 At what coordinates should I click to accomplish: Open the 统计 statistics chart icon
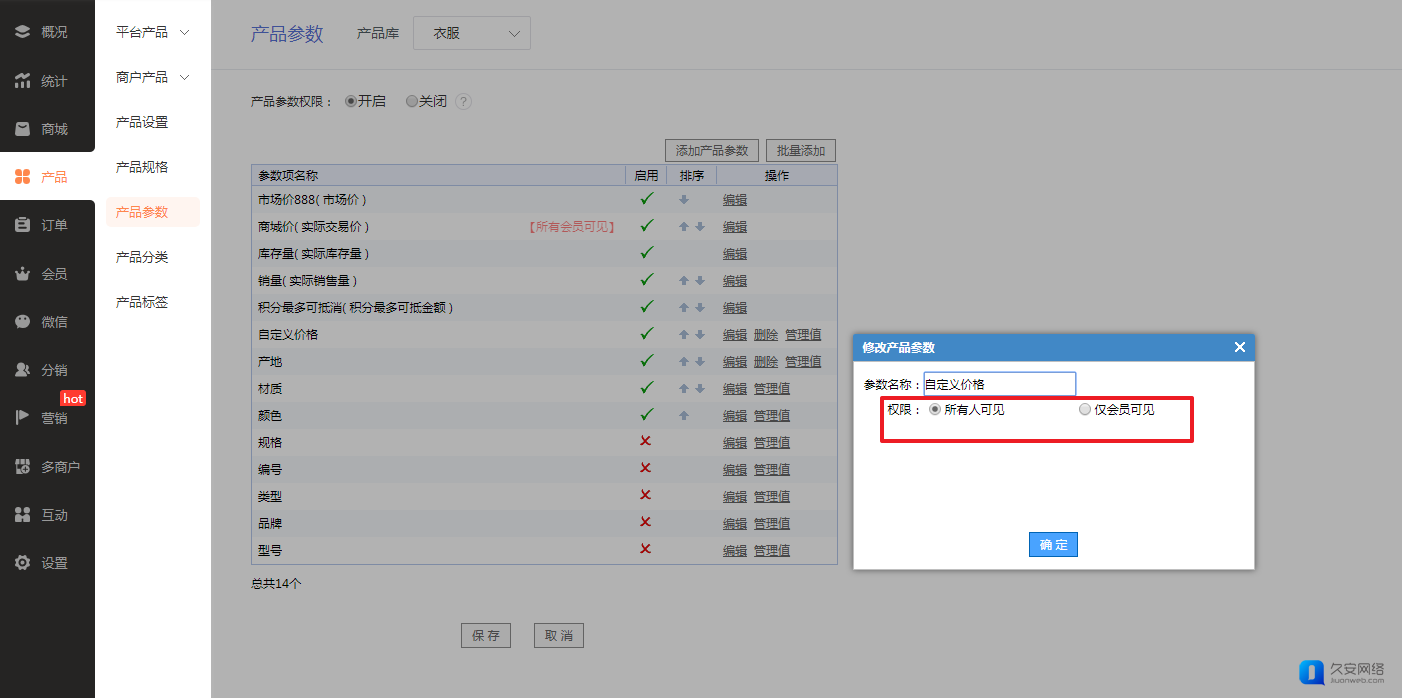pyautogui.click(x=22, y=81)
